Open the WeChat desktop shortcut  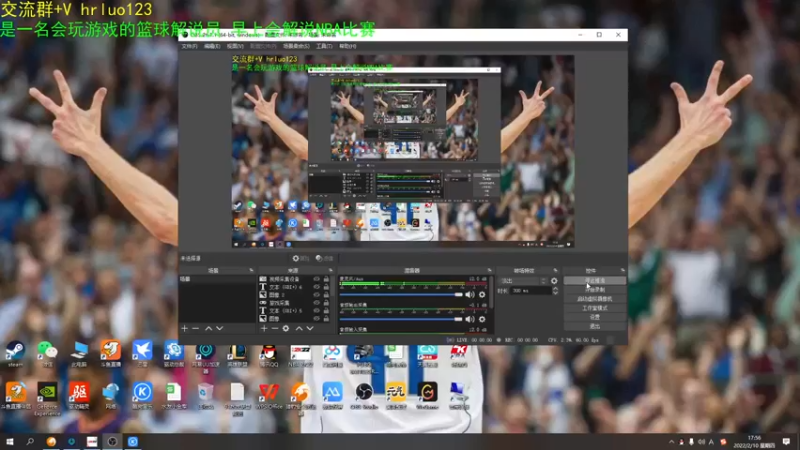tap(47, 353)
